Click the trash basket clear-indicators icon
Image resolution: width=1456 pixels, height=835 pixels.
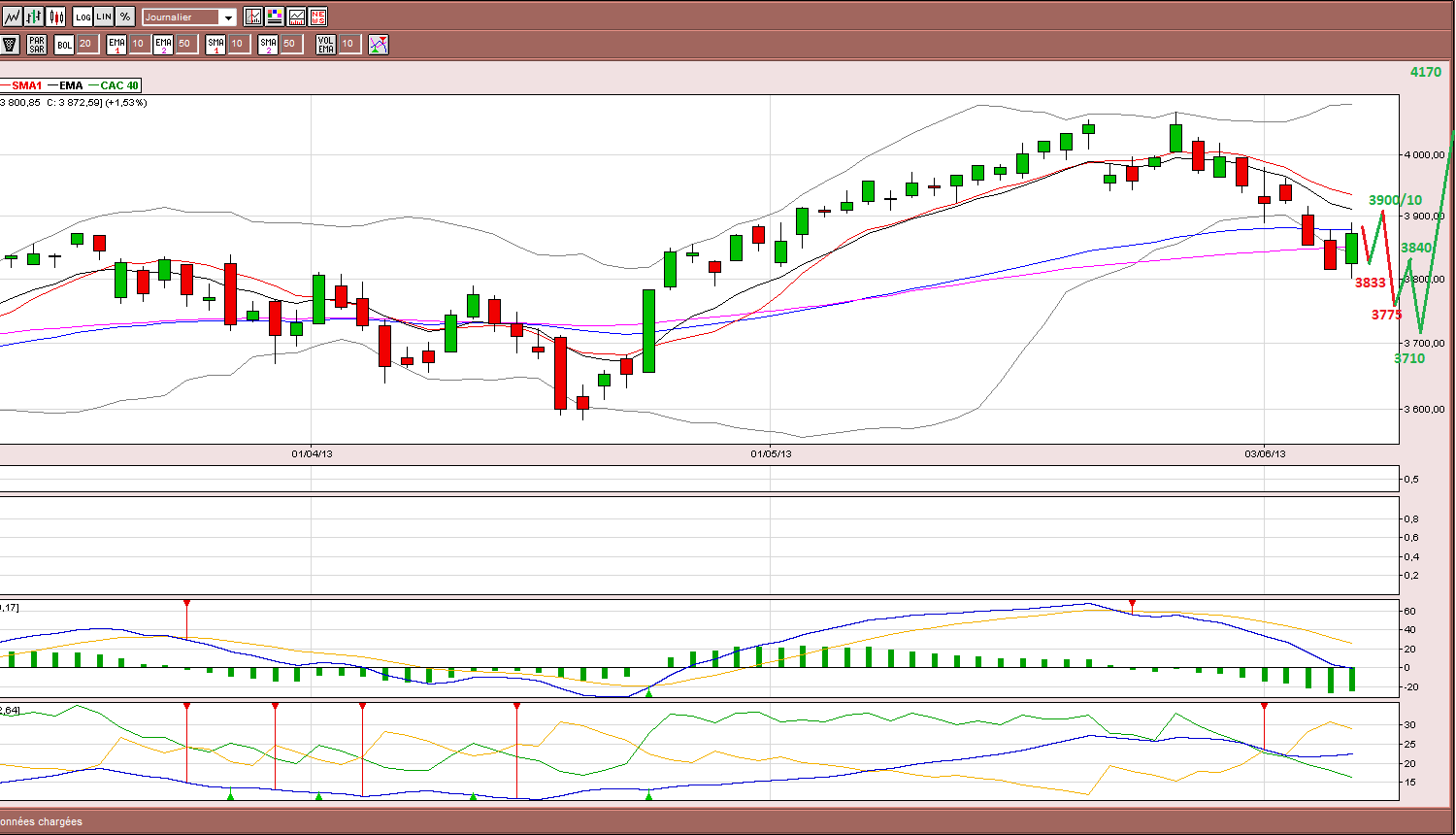10,44
